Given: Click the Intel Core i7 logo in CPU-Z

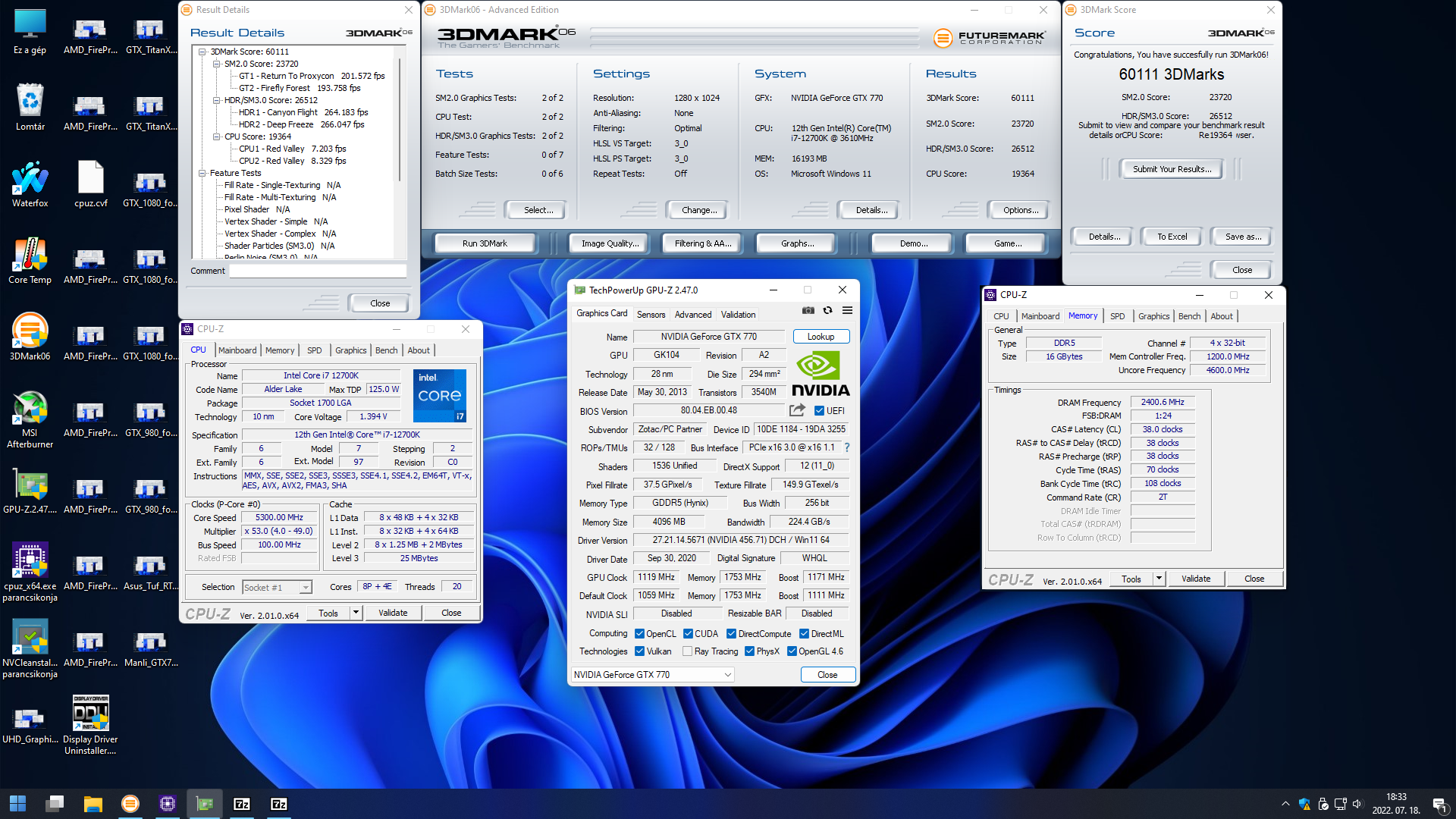Looking at the screenshot, I should (x=440, y=396).
